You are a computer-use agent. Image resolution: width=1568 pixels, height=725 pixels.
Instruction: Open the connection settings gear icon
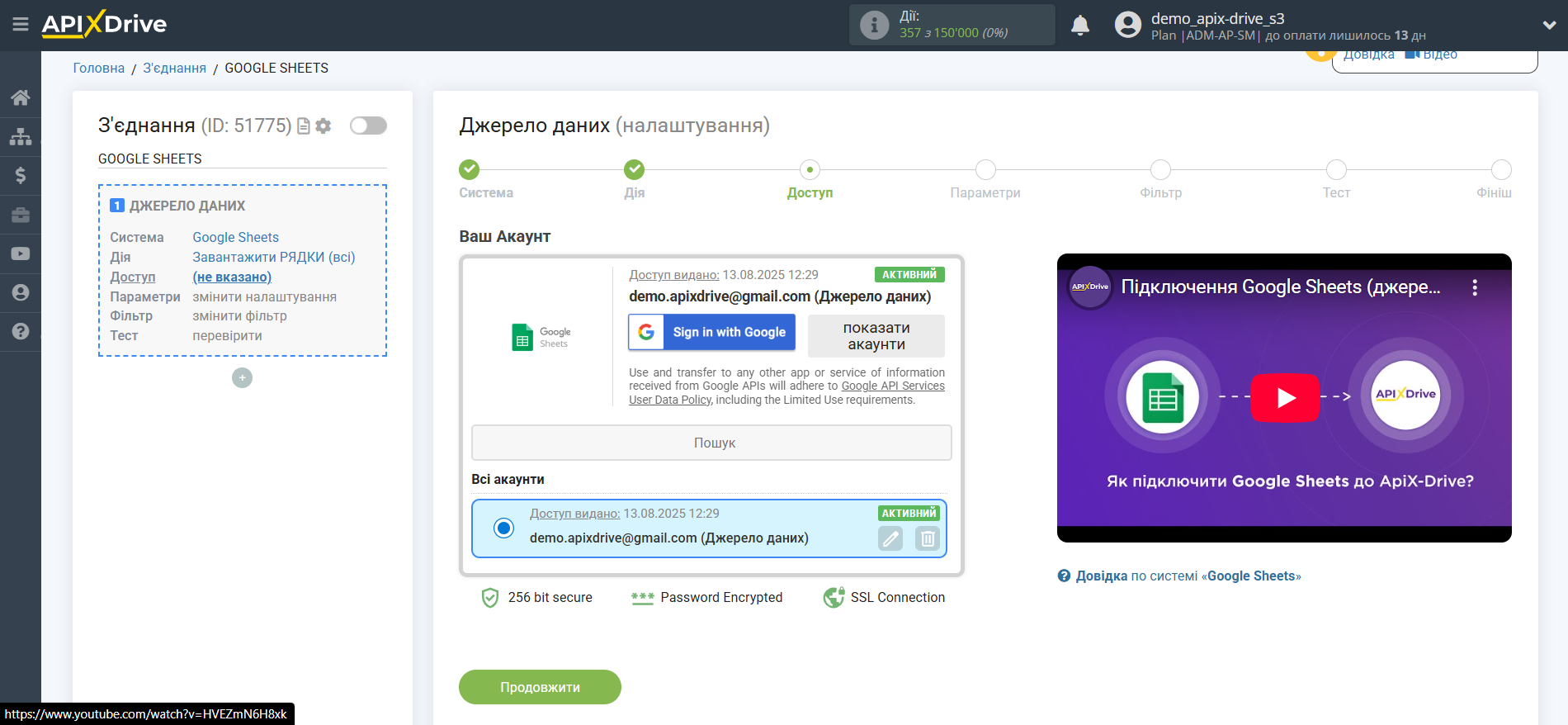pos(324,126)
